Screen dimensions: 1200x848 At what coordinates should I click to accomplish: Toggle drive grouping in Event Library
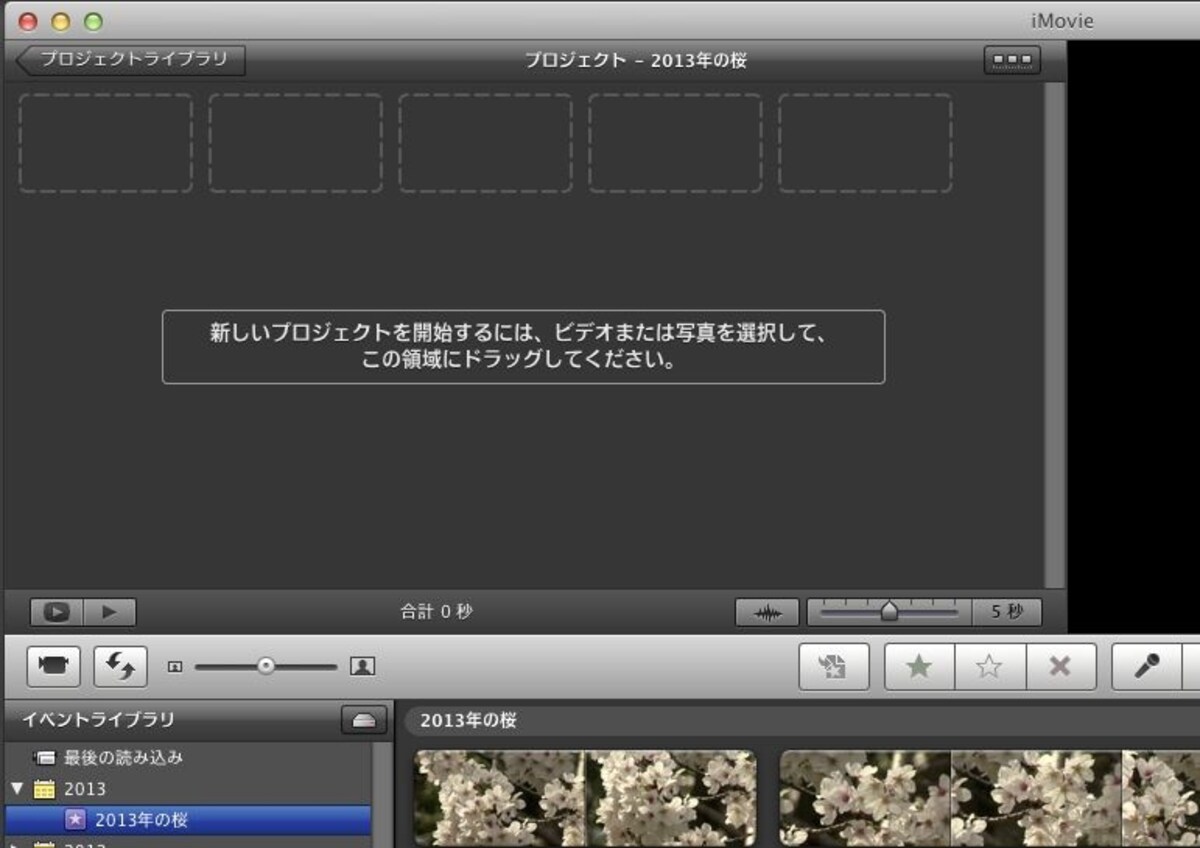point(364,720)
